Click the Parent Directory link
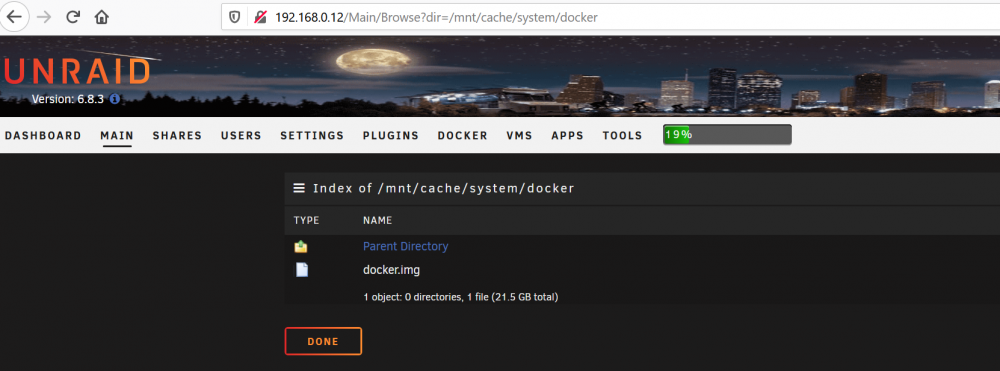 pyautogui.click(x=406, y=246)
